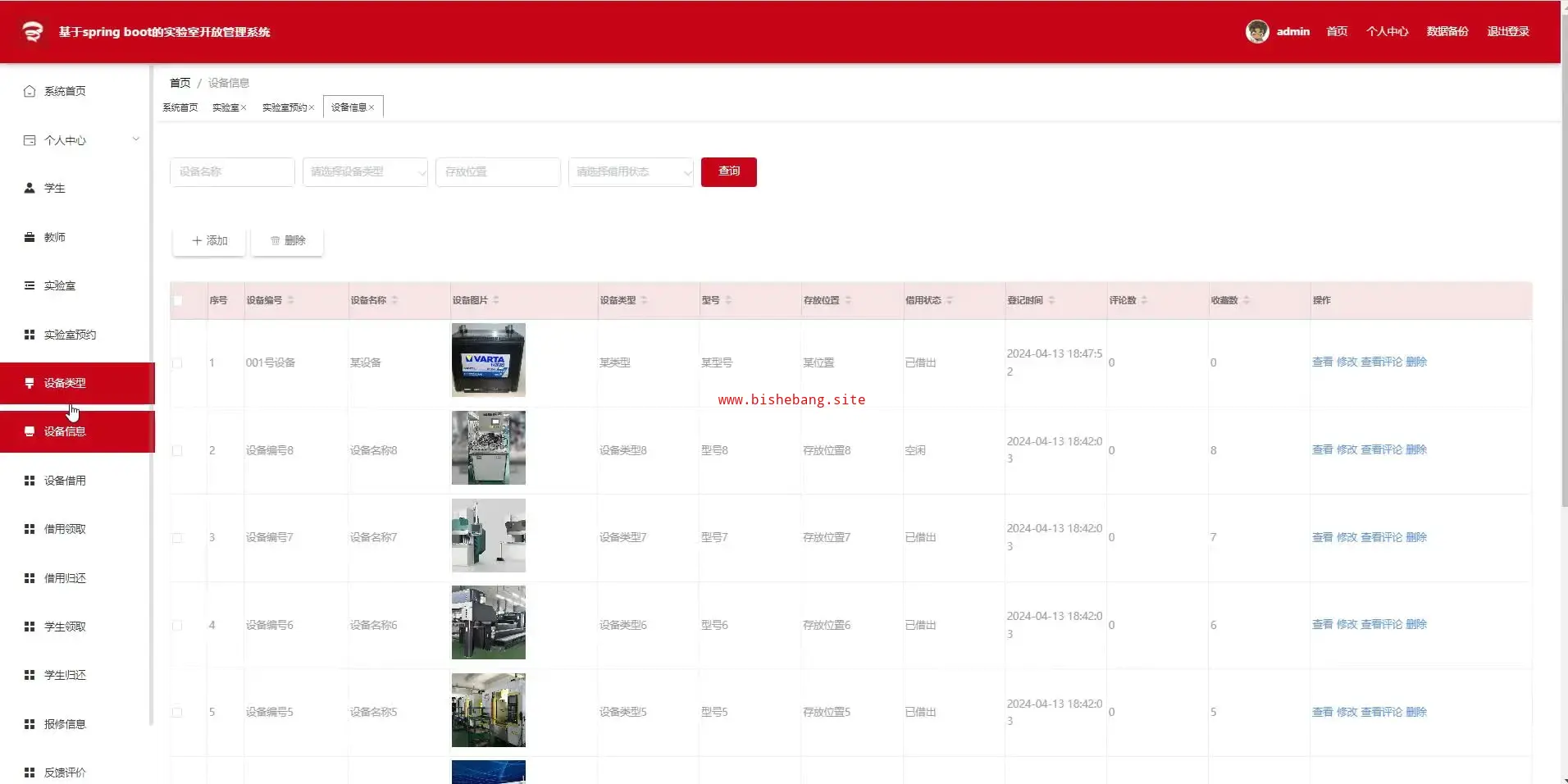Viewport: 1568px width, 784px height.
Task: Click the VARTA battery device thumbnail
Action: [x=488, y=360]
